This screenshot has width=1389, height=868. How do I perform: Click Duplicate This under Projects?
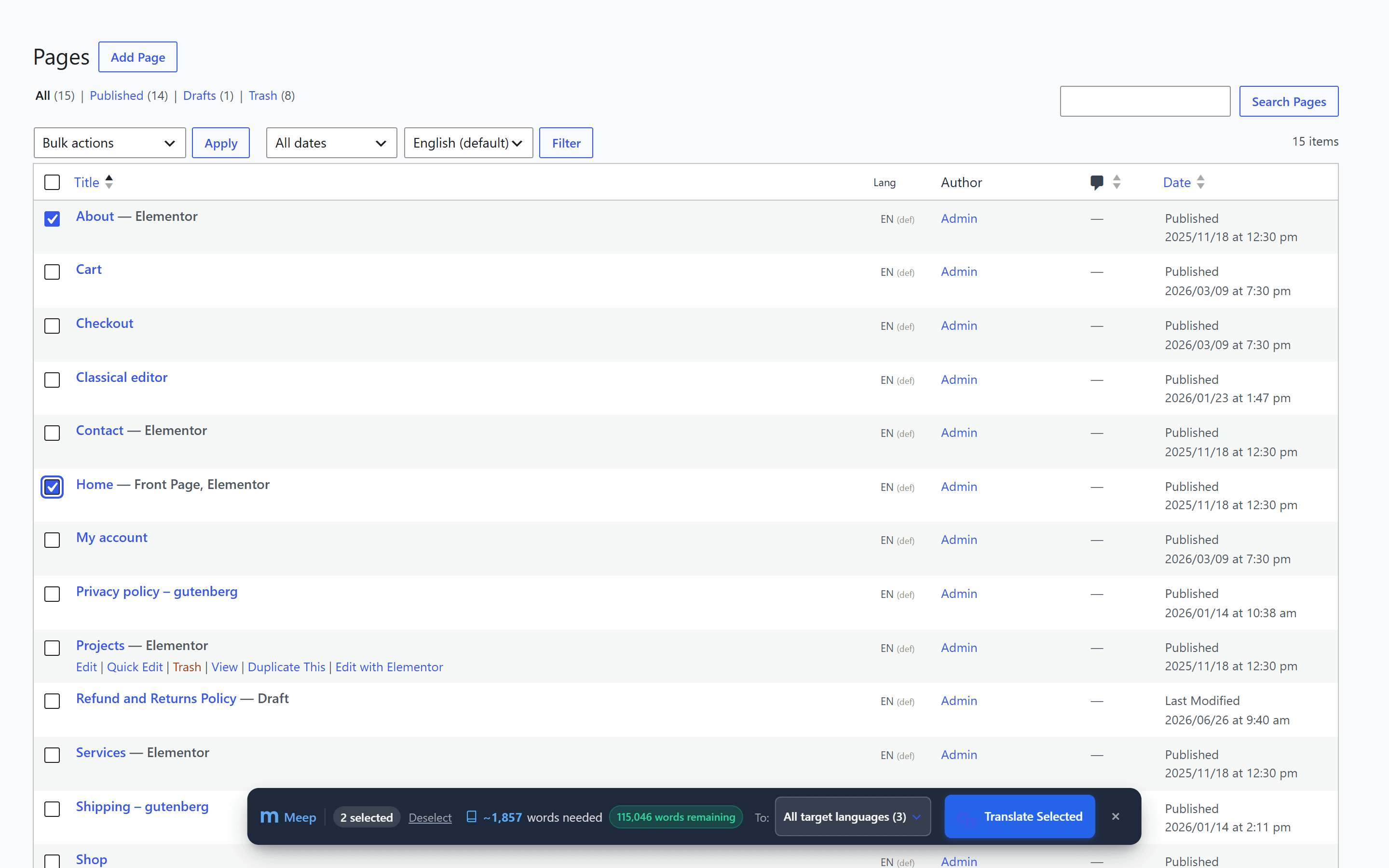click(x=286, y=667)
